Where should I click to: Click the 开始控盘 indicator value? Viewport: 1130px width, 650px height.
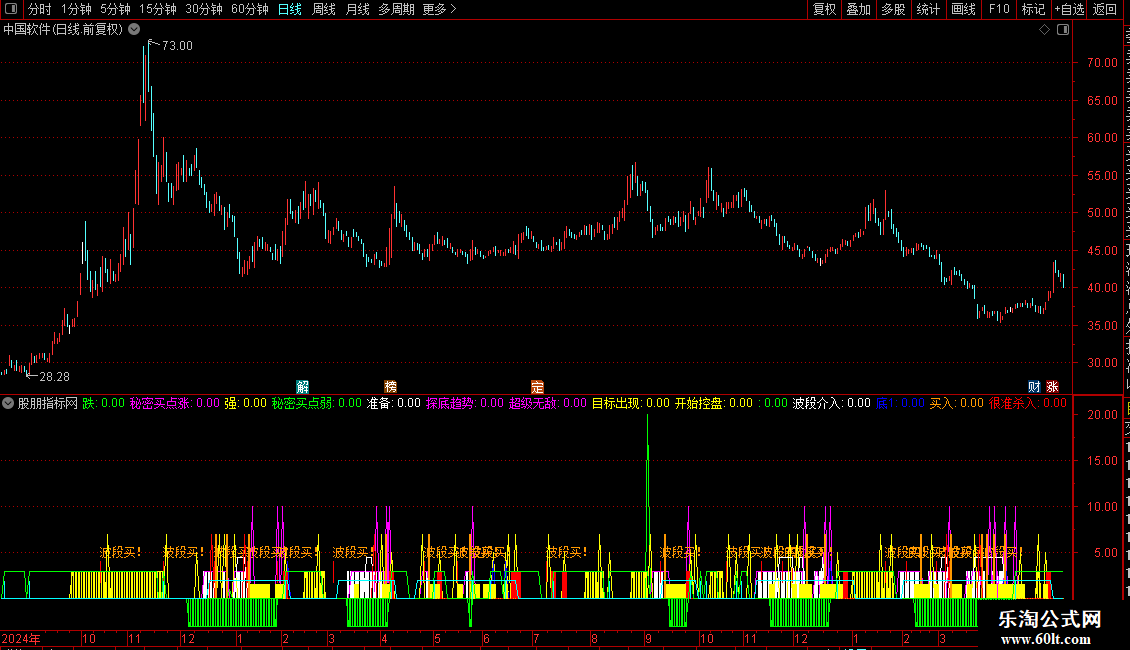713,404
